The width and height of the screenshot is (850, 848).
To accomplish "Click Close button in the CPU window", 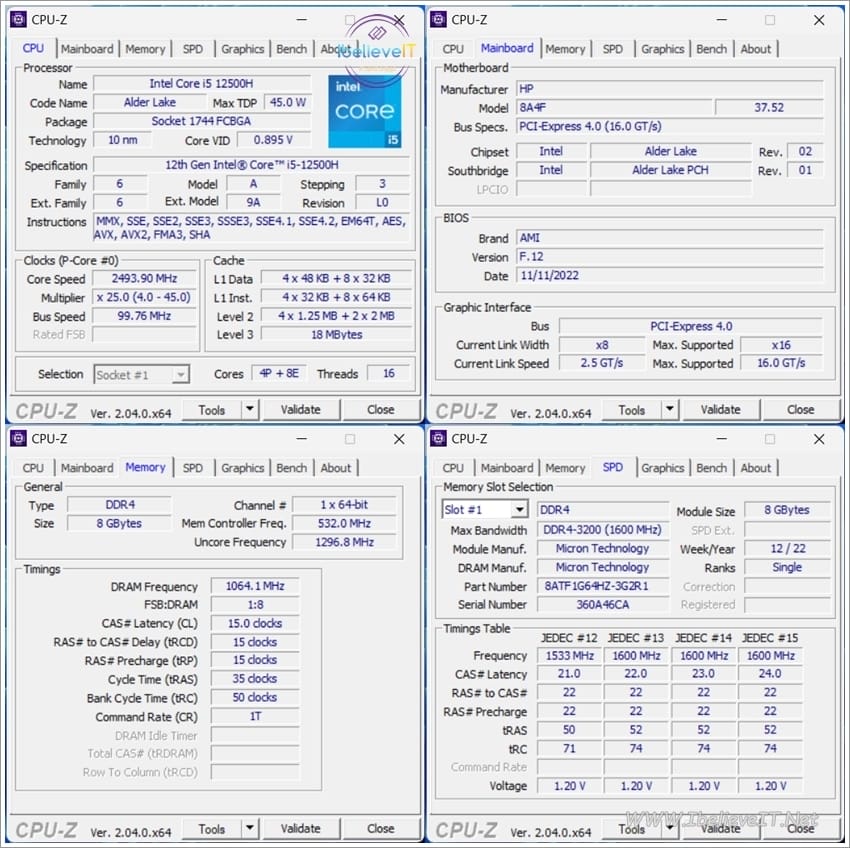I will pyautogui.click(x=381, y=410).
